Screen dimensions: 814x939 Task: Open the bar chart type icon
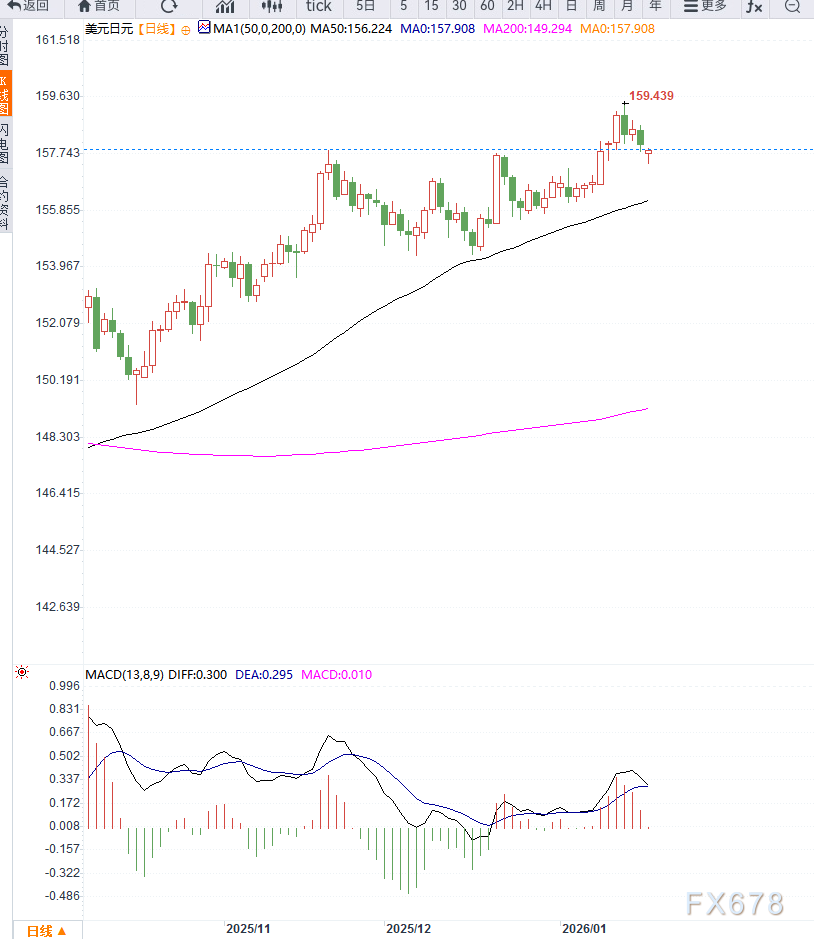click(x=225, y=6)
